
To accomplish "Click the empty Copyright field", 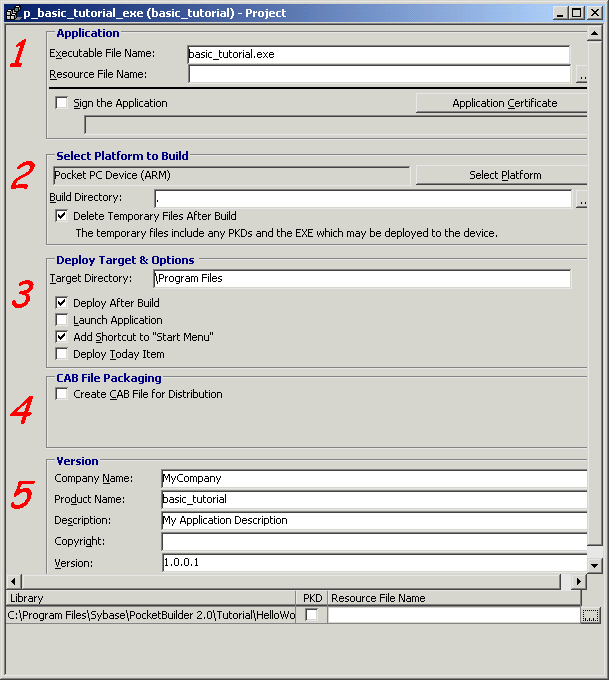I will [x=374, y=542].
